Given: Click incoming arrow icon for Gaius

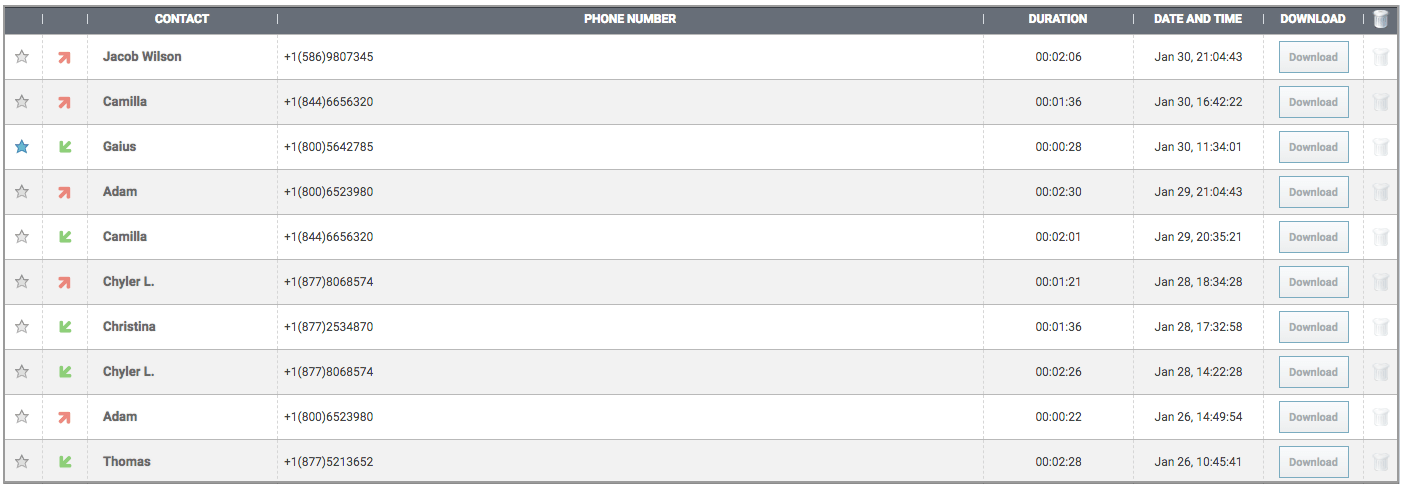Looking at the screenshot, I should [65, 147].
